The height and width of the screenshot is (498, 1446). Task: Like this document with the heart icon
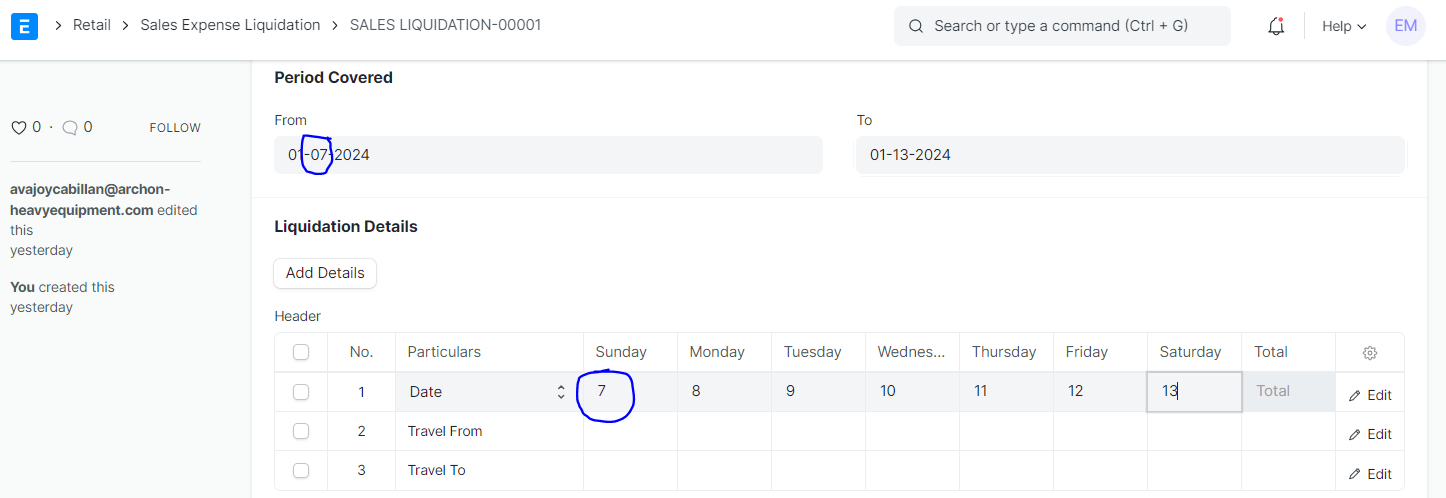coord(18,128)
